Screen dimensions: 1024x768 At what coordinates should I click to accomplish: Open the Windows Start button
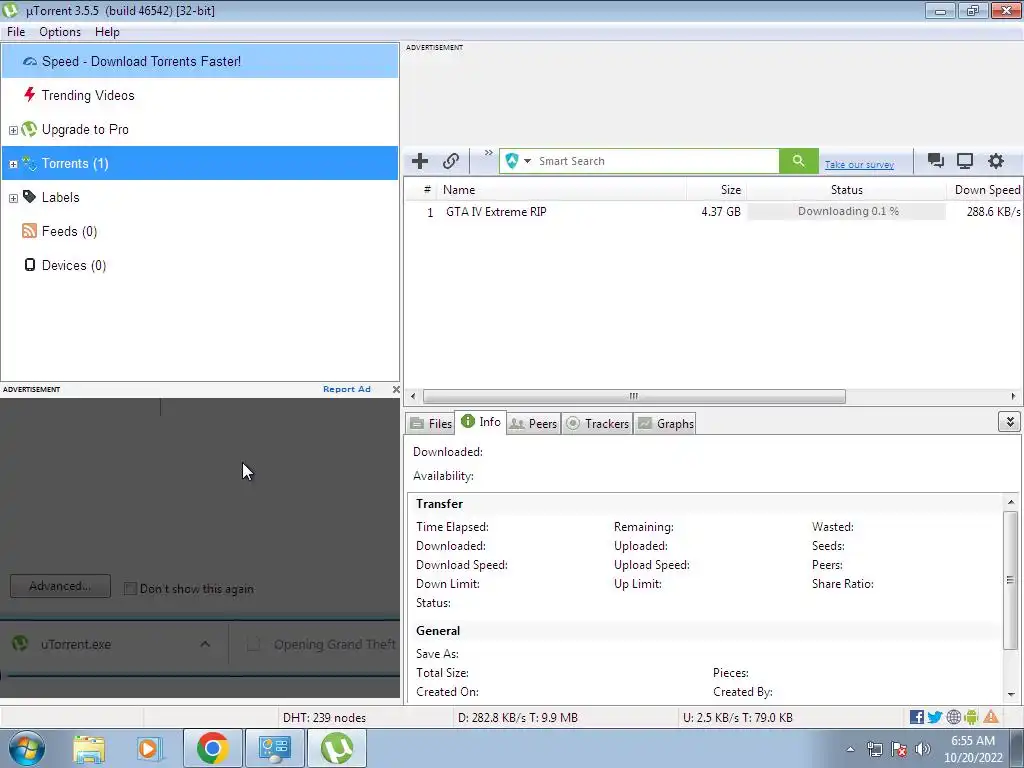tap(26, 748)
